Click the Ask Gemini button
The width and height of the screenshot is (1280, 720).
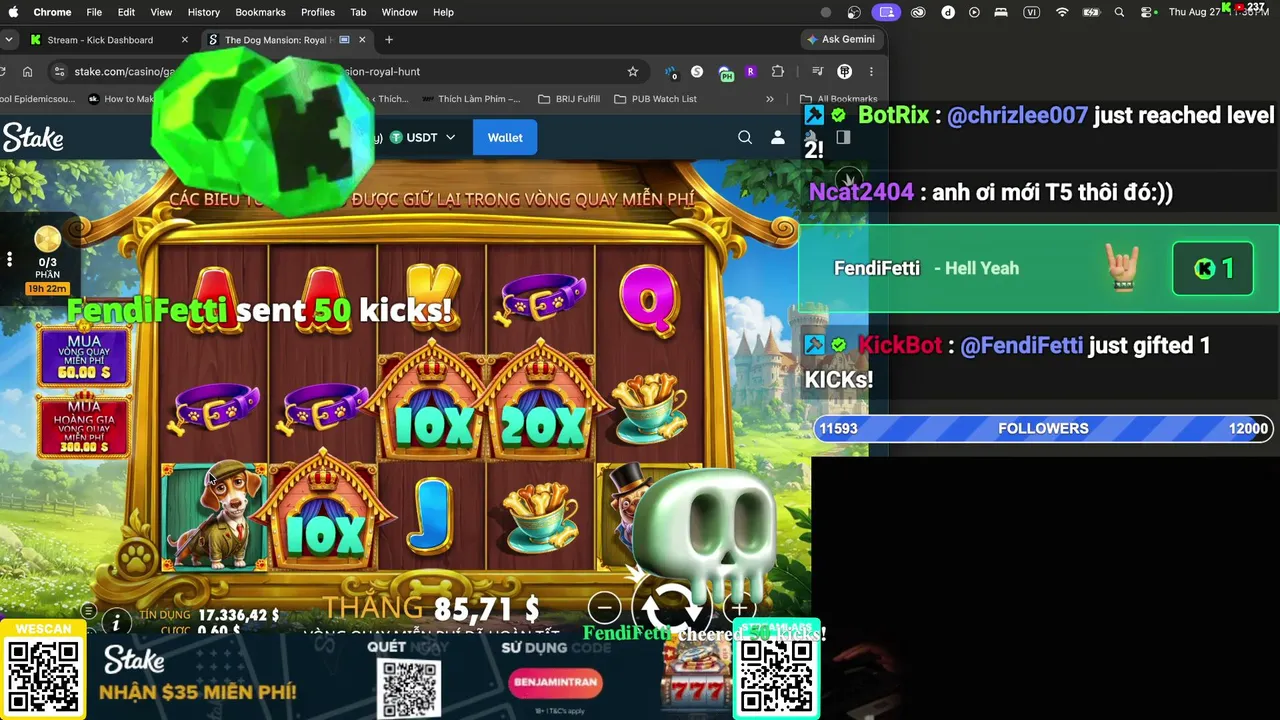840,39
